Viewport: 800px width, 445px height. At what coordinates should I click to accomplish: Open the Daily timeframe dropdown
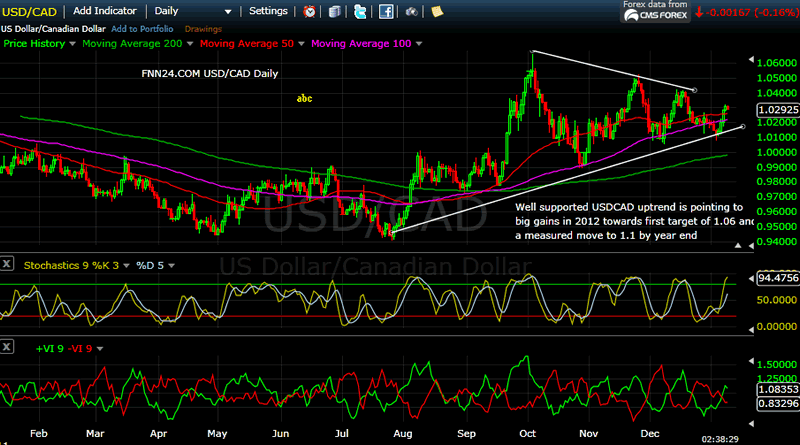tap(228, 12)
